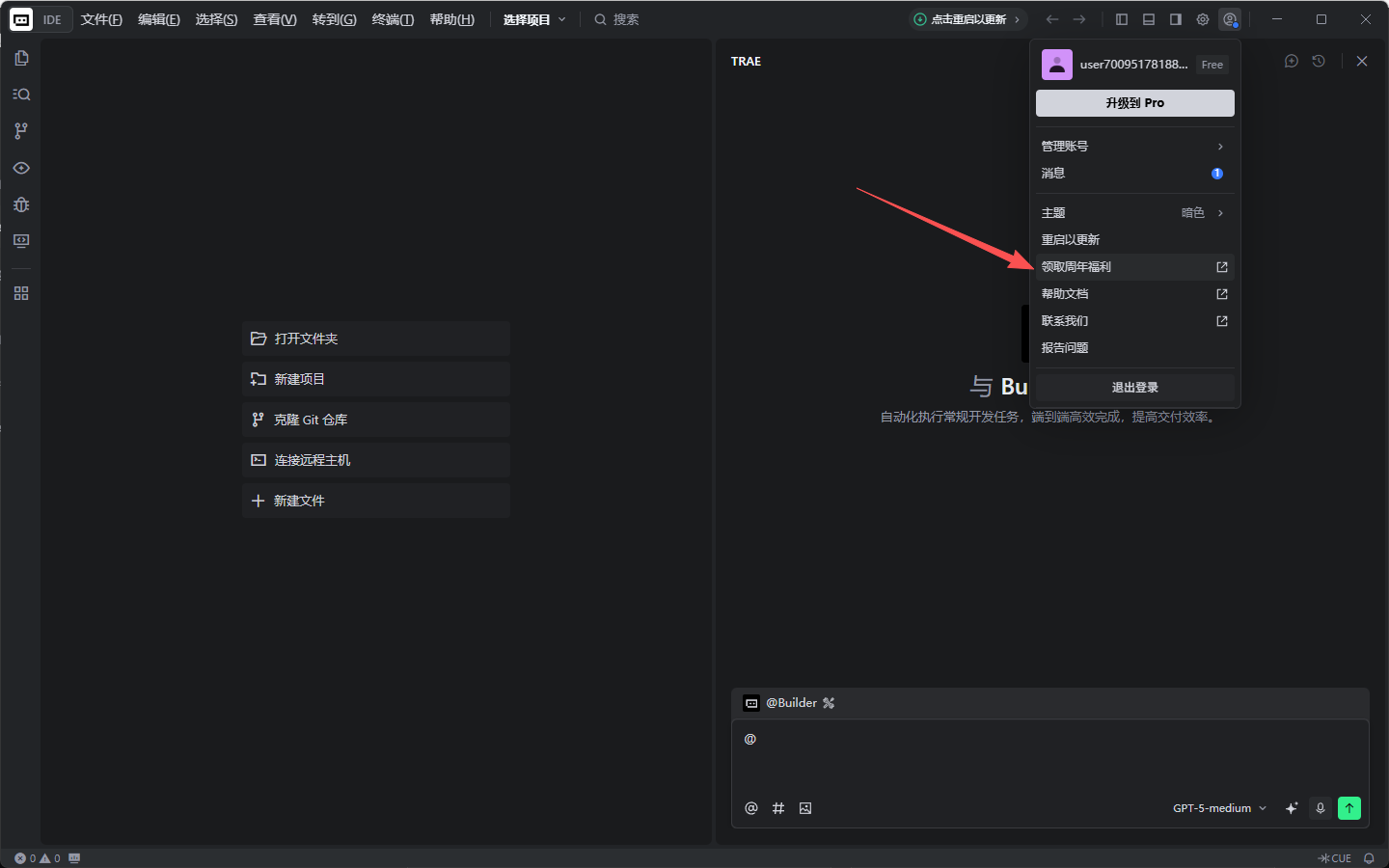Click 打开文件夹 open folder option
The image size is (1389, 868).
pyautogui.click(x=375, y=339)
